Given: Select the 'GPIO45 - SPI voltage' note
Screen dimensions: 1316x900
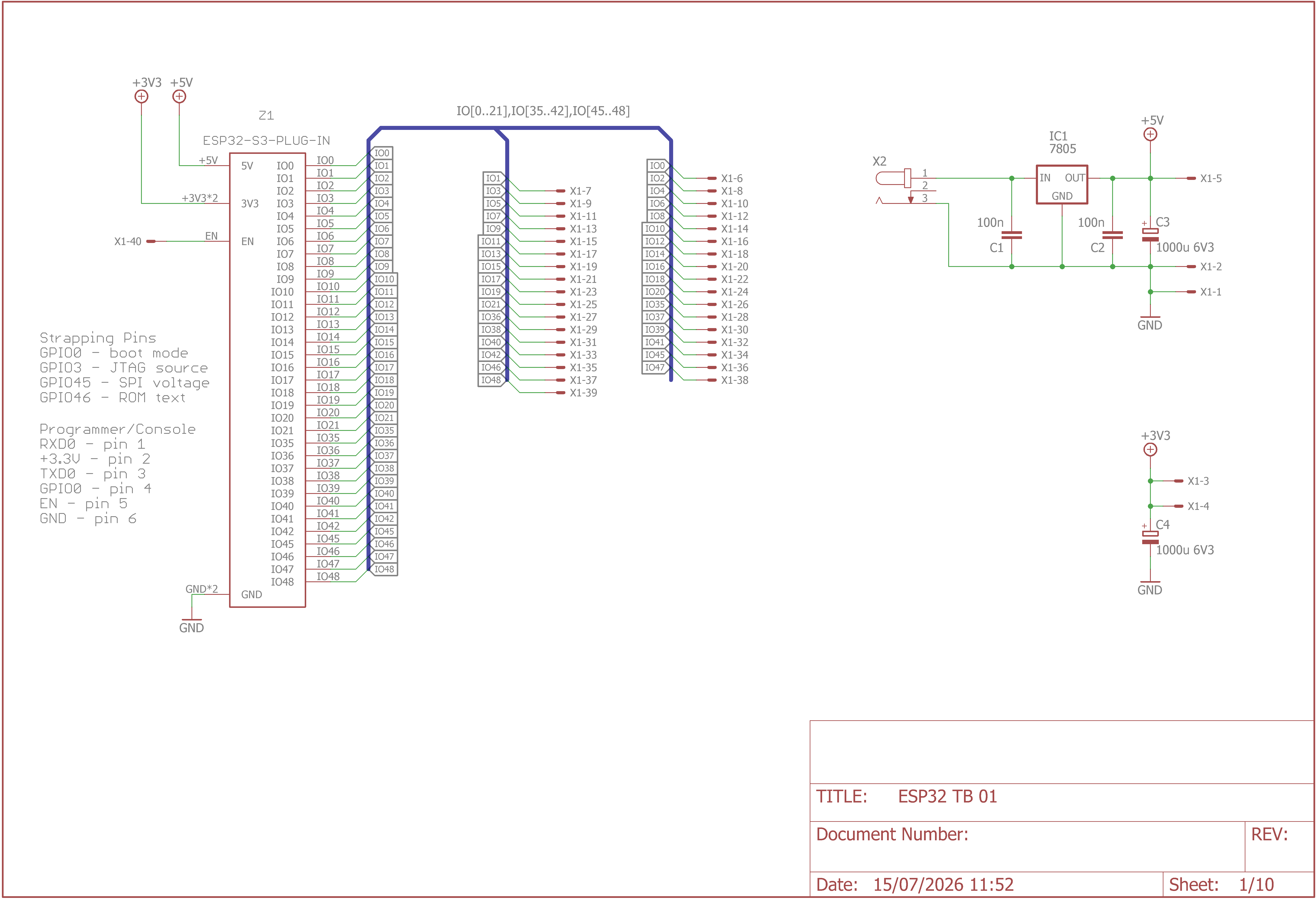Looking at the screenshot, I should 125,383.
